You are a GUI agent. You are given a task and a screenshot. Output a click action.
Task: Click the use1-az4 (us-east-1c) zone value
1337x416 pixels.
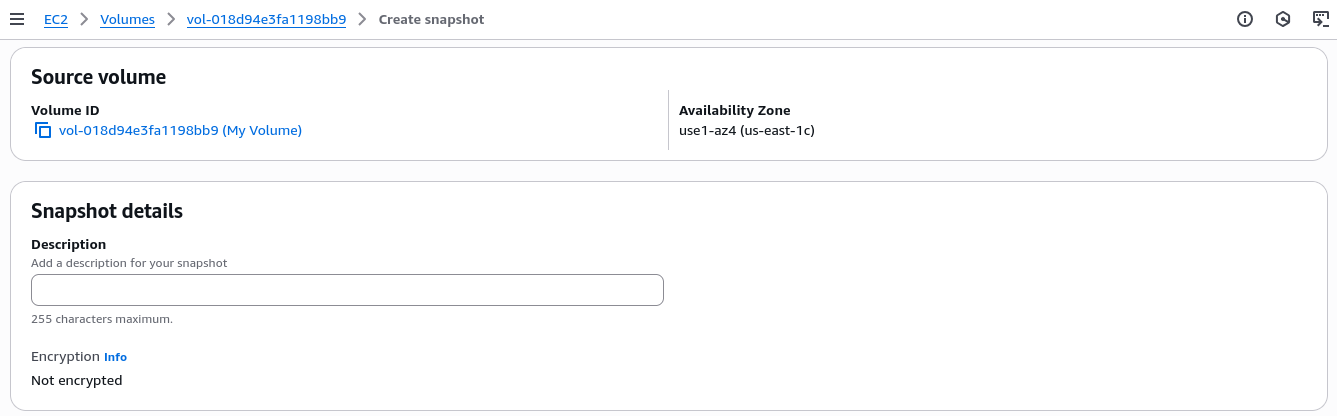click(746, 131)
